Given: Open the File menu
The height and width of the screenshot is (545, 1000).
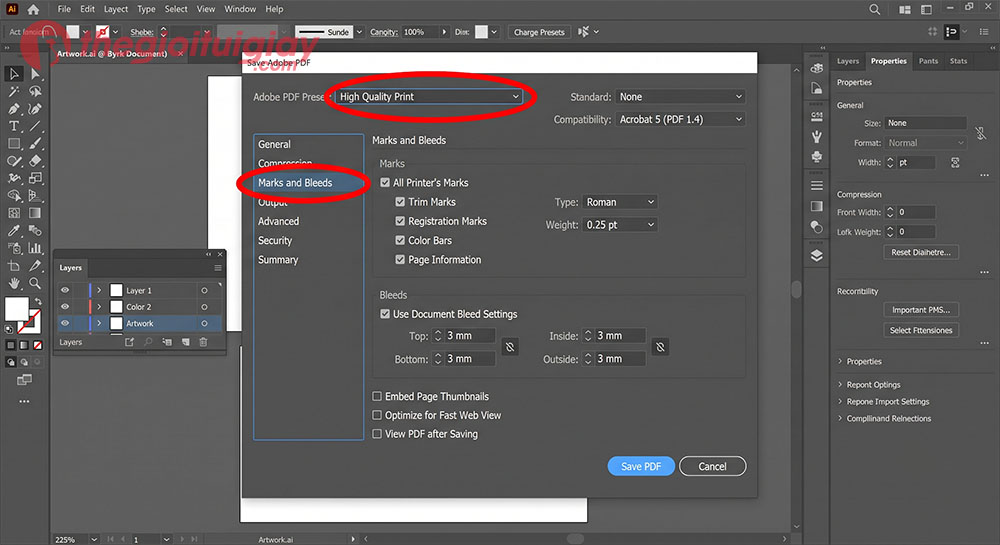Looking at the screenshot, I should [x=64, y=9].
